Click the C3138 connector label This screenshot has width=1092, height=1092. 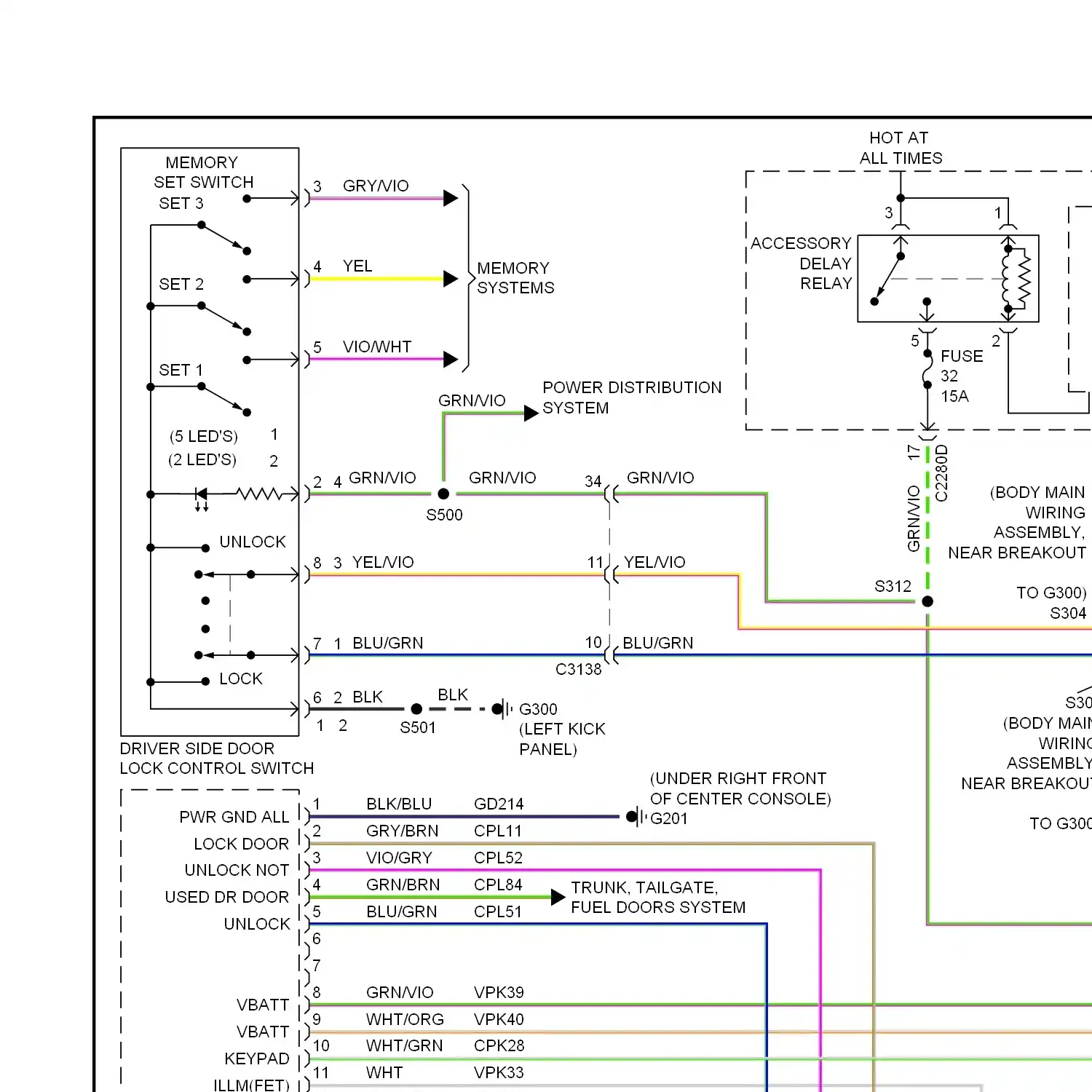pos(579,669)
